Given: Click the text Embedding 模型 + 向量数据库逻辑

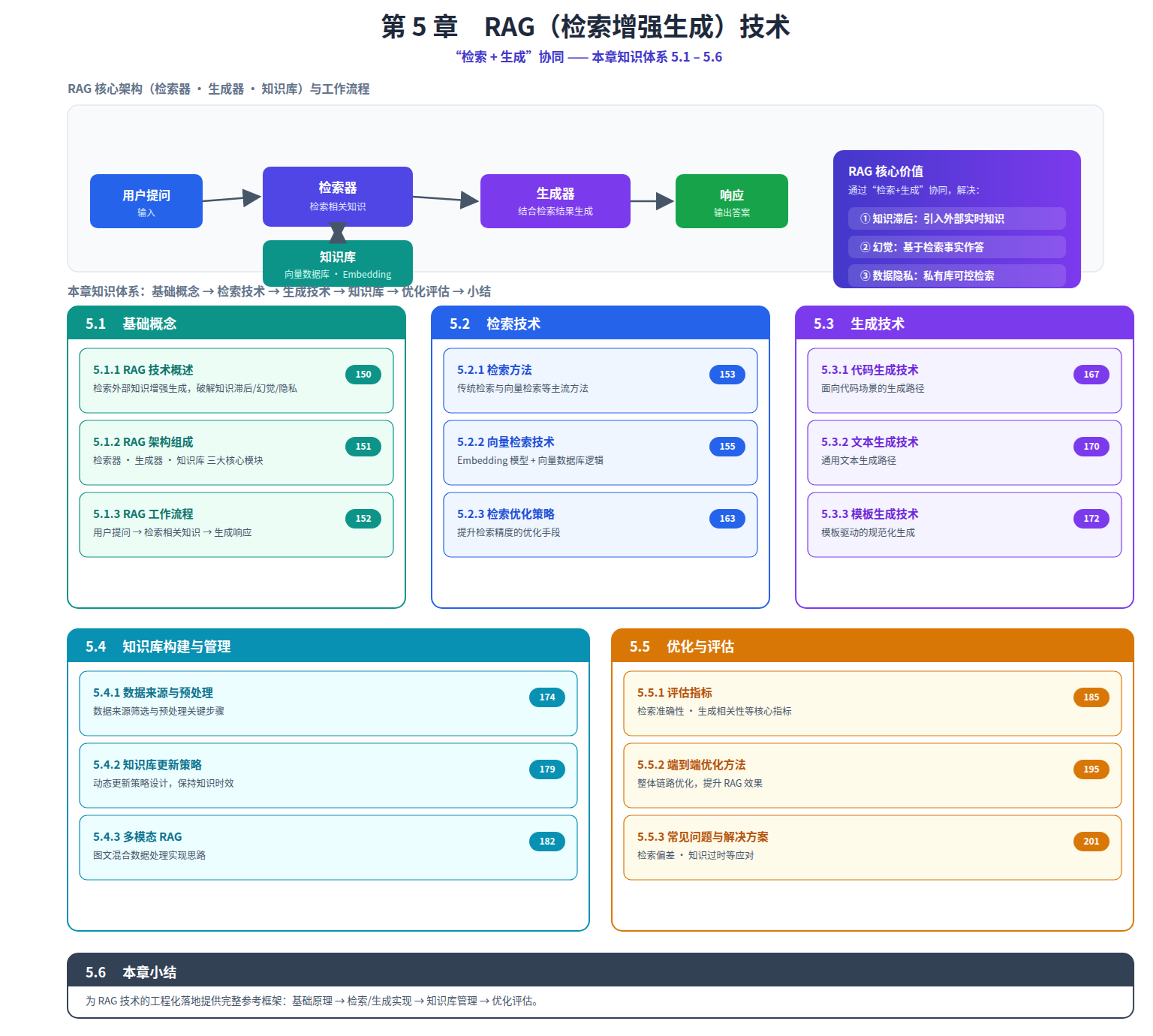Looking at the screenshot, I should [530, 460].
